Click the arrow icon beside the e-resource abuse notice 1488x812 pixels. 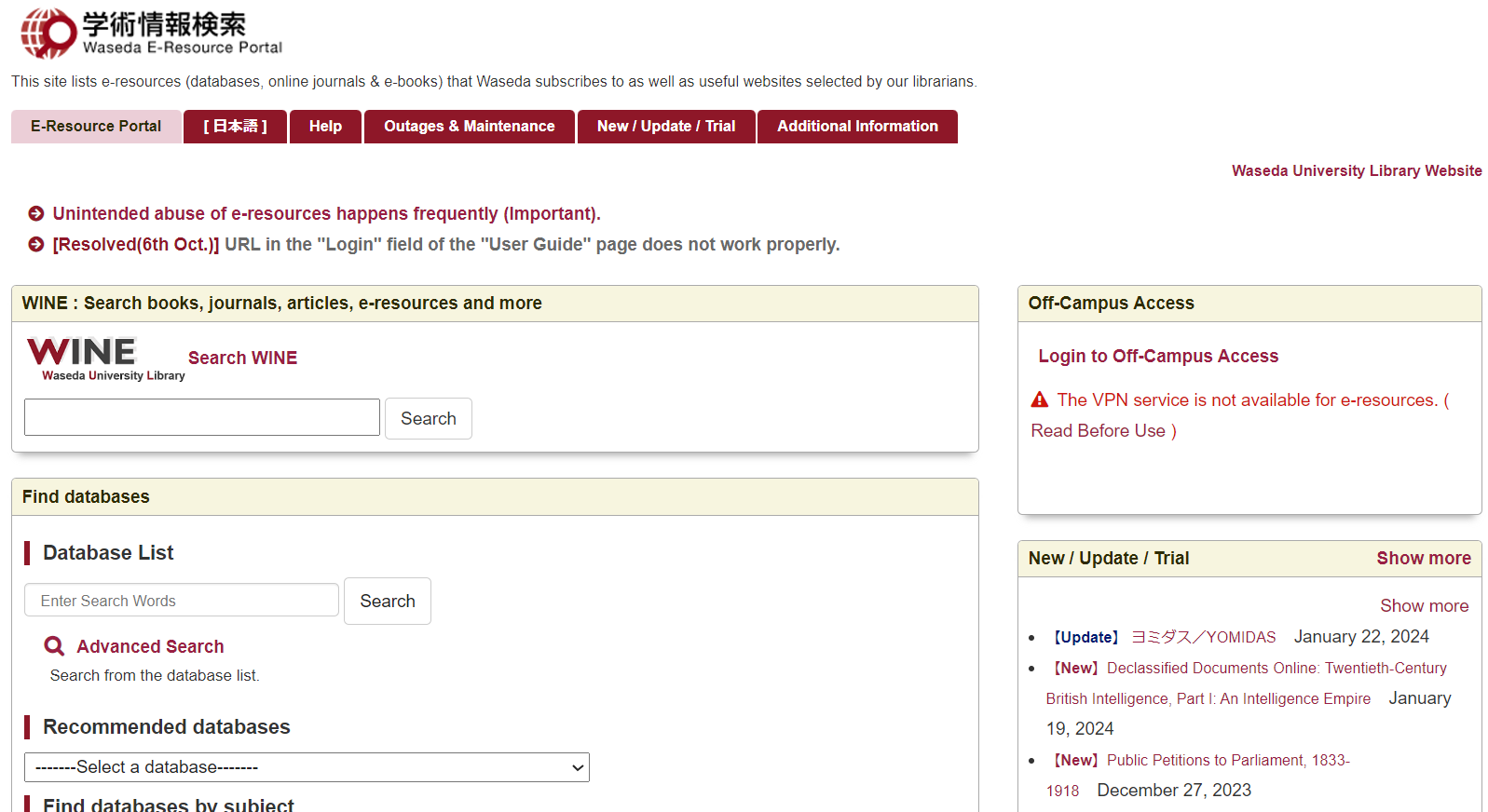[36, 214]
